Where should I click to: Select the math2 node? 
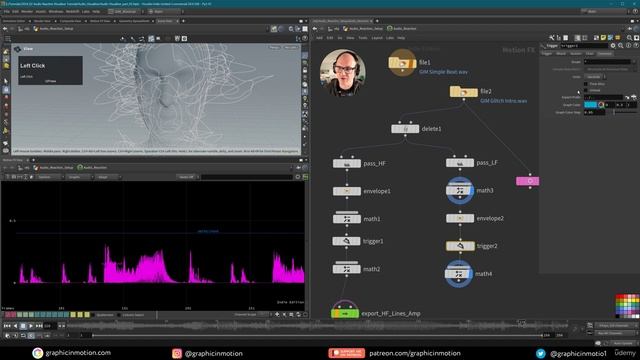tap(347, 269)
